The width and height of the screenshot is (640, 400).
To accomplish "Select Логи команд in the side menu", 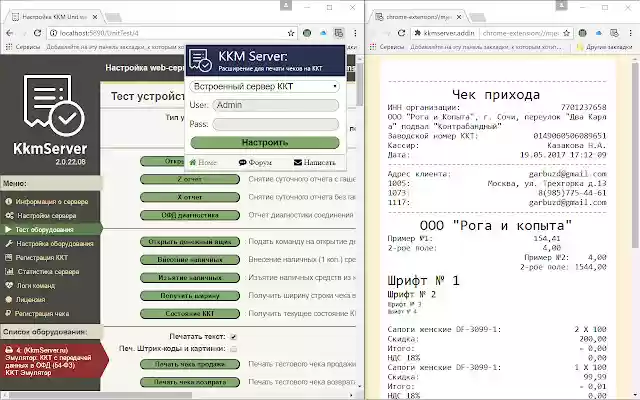I will (43, 285).
